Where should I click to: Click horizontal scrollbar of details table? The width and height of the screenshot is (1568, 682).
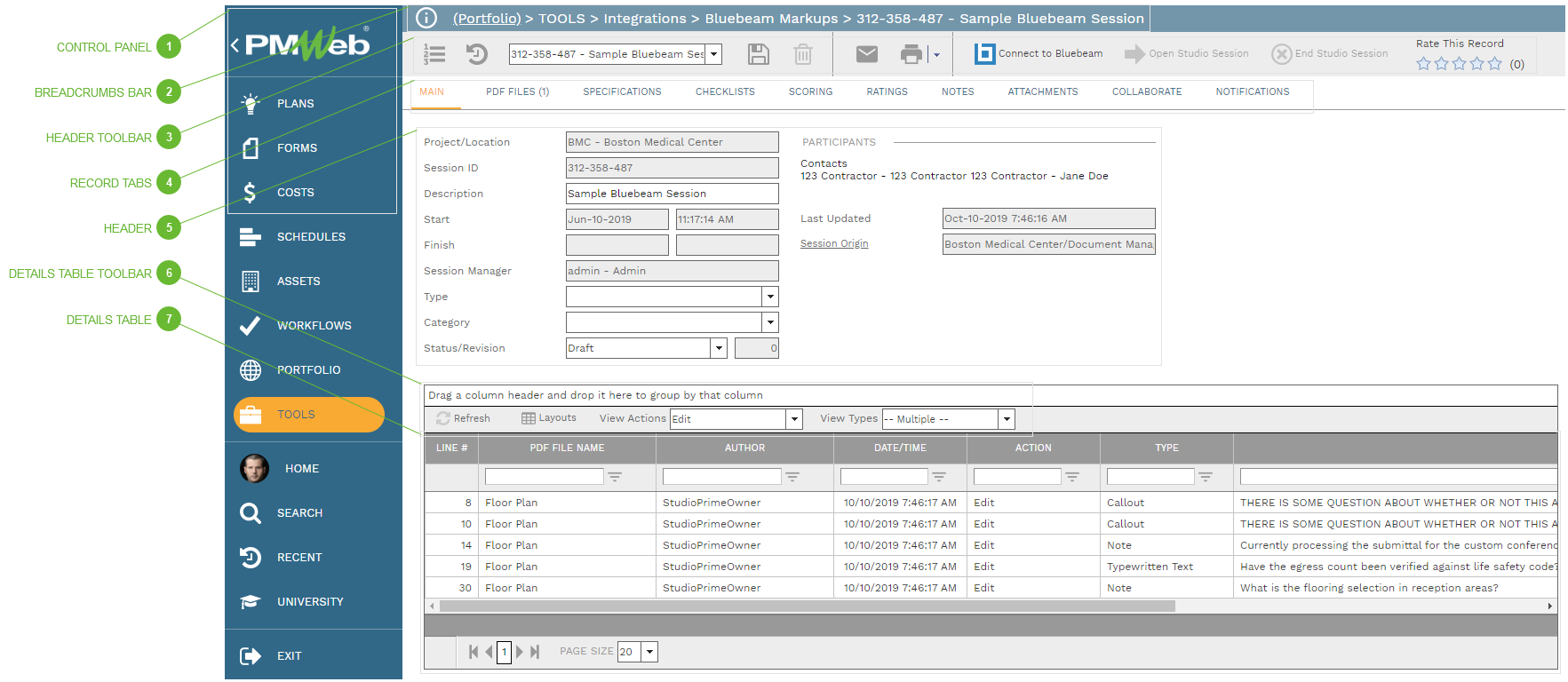pyautogui.click(x=808, y=607)
